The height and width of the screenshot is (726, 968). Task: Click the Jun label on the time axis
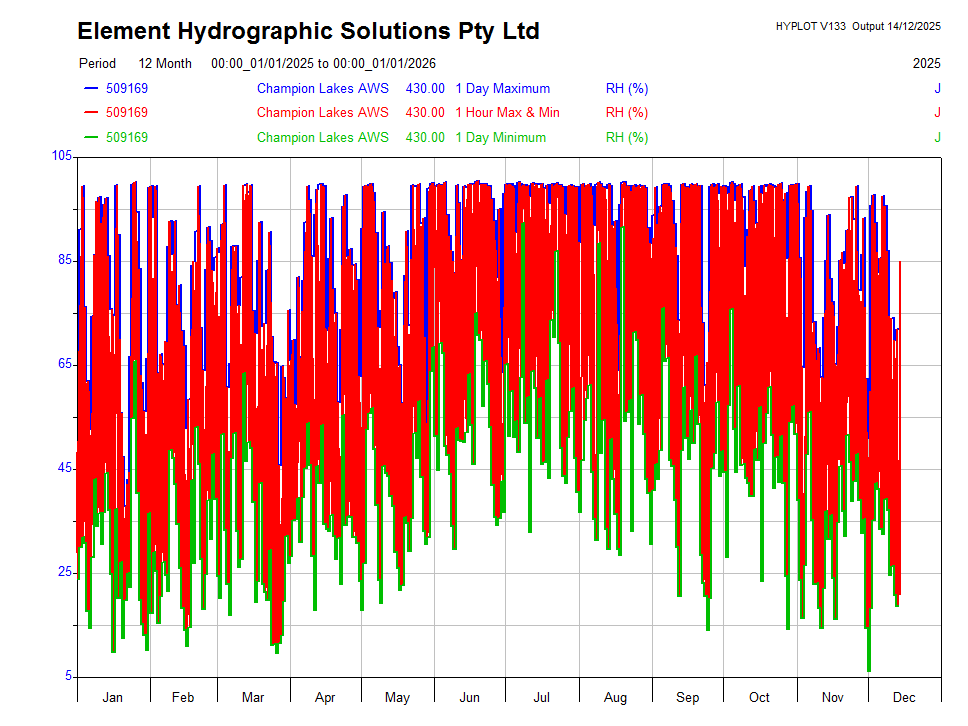pyautogui.click(x=469, y=698)
